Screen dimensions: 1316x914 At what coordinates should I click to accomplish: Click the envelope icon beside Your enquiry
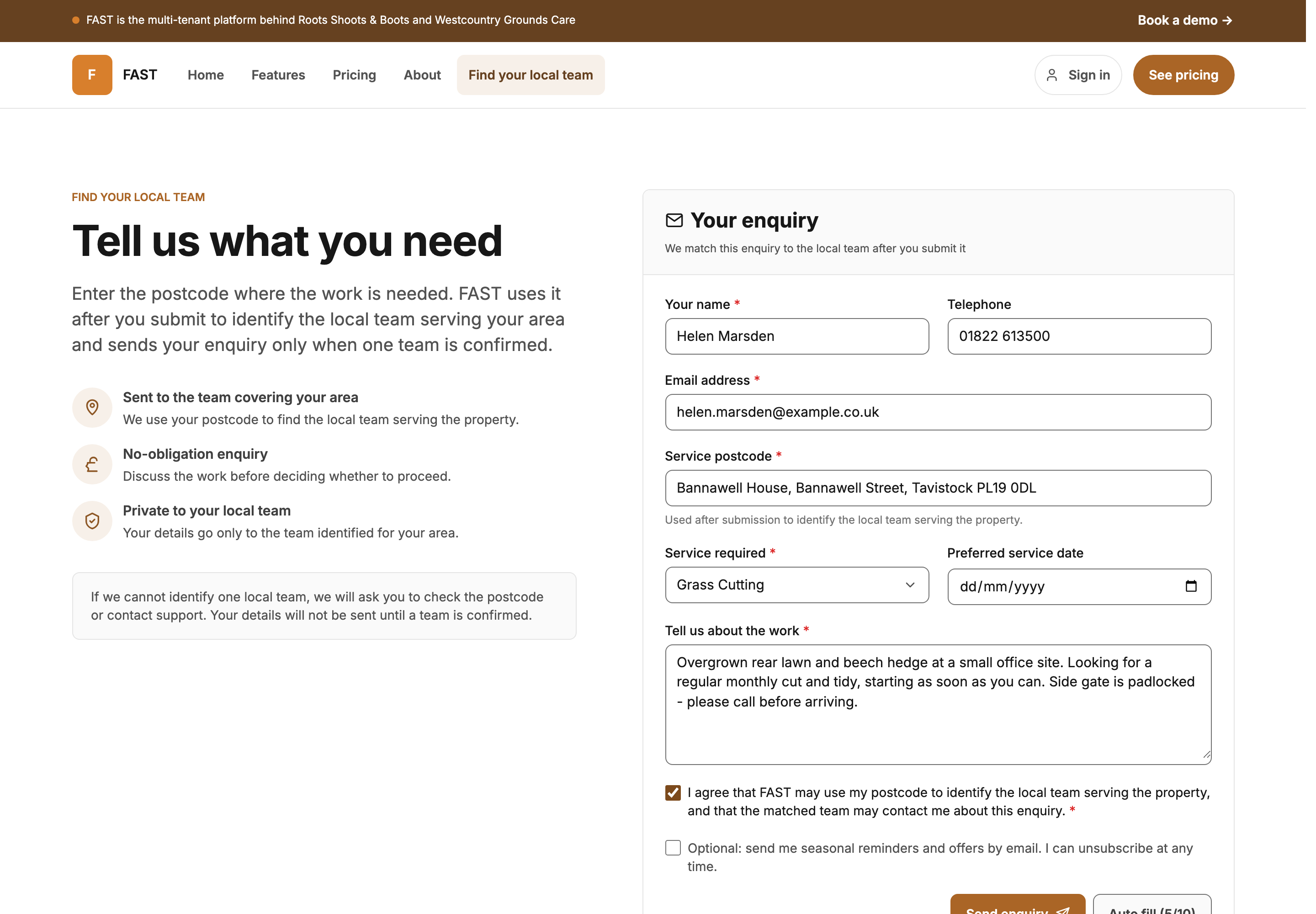click(x=674, y=220)
